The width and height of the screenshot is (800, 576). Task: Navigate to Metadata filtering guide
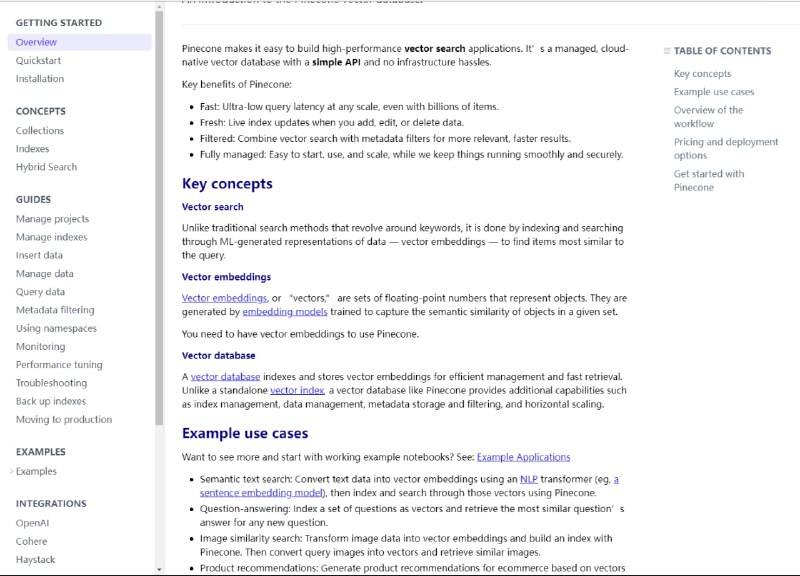click(55, 310)
